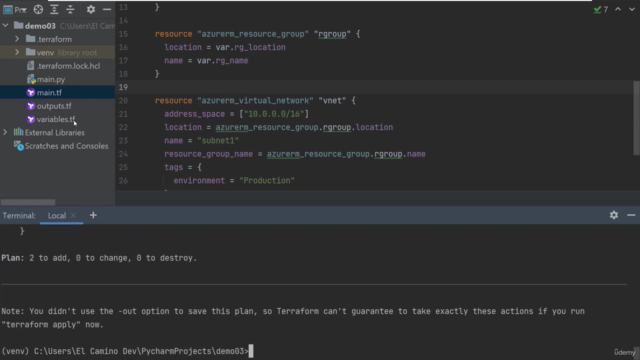The height and width of the screenshot is (360, 640).
Task: Switch to the Local terminal tab
Action: click(x=57, y=216)
